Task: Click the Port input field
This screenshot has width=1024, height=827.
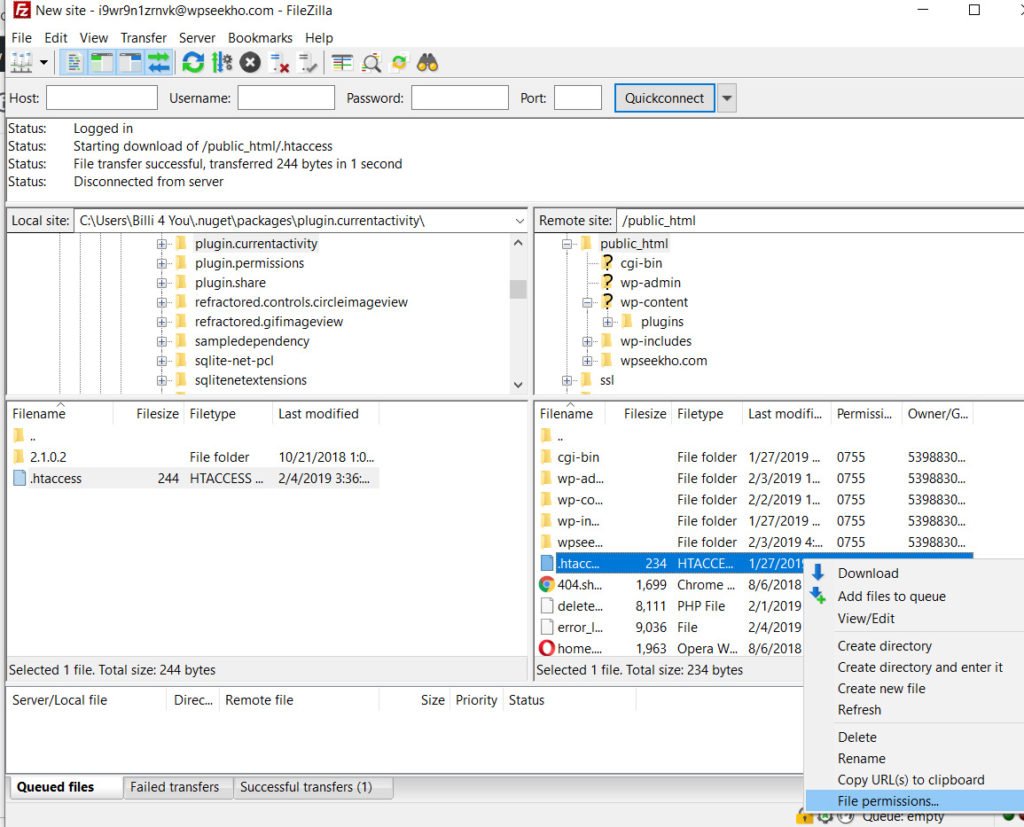Action: click(x=578, y=98)
